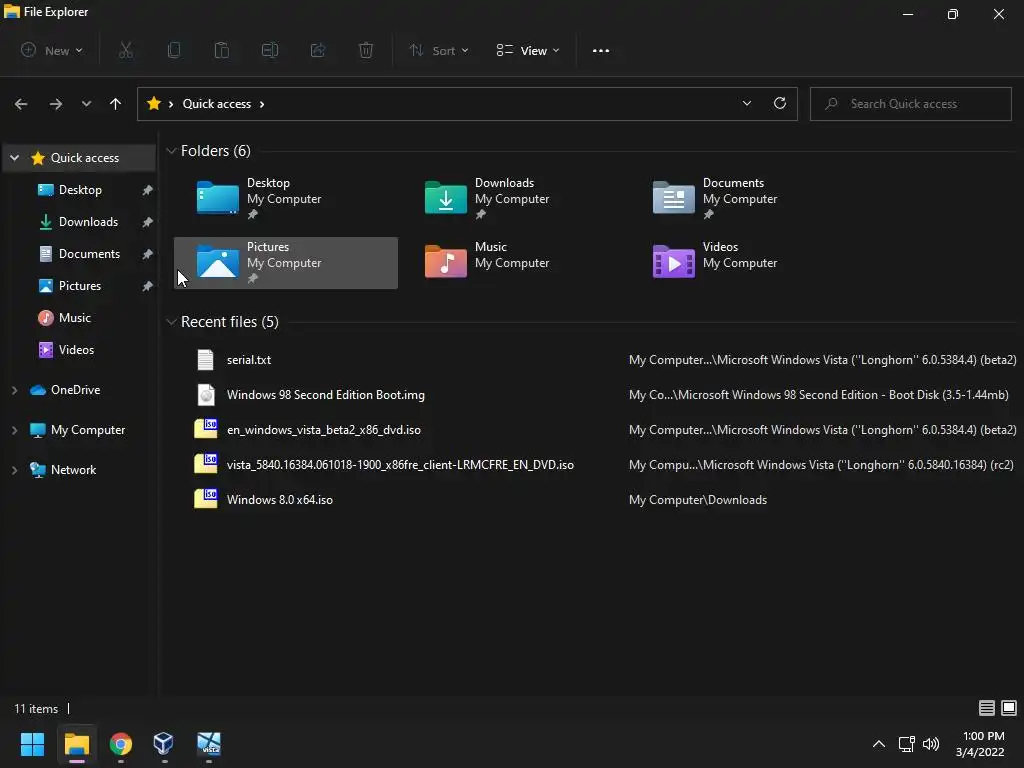Open the Sort dropdown menu
This screenshot has height=768, width=1024.
coord(439,50)
